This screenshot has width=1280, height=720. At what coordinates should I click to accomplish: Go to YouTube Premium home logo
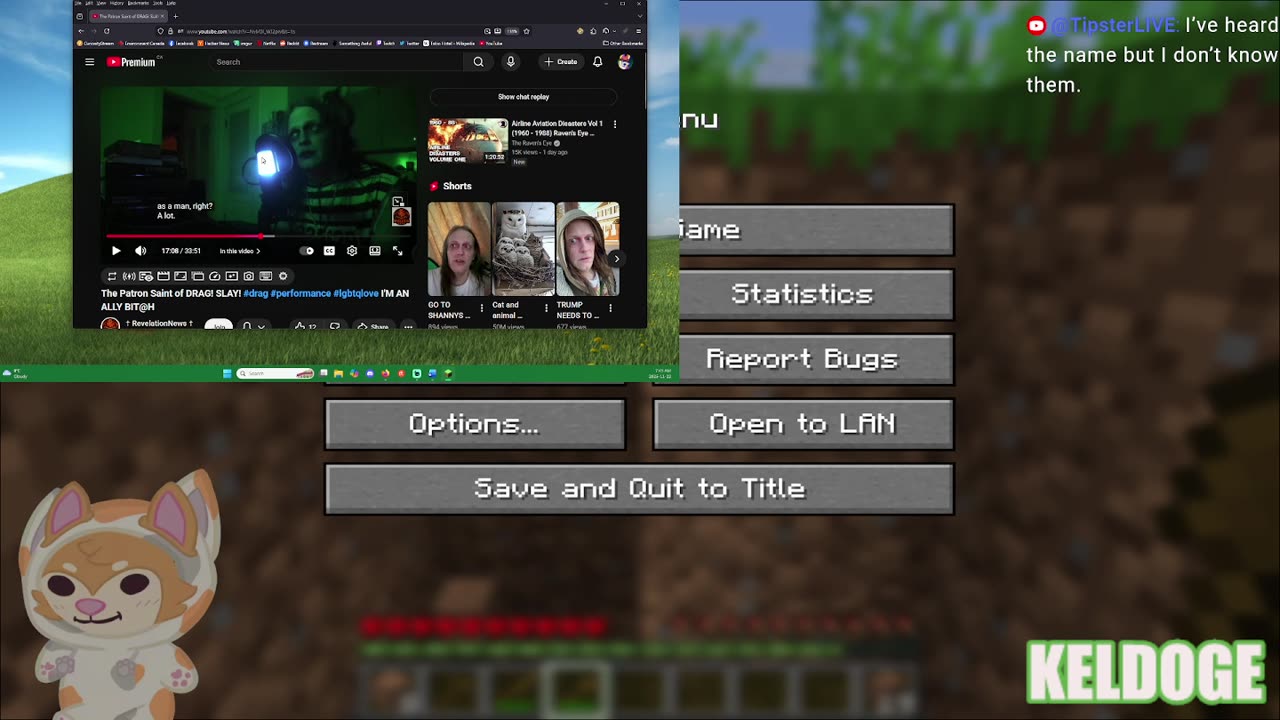(x=132, y=62)
